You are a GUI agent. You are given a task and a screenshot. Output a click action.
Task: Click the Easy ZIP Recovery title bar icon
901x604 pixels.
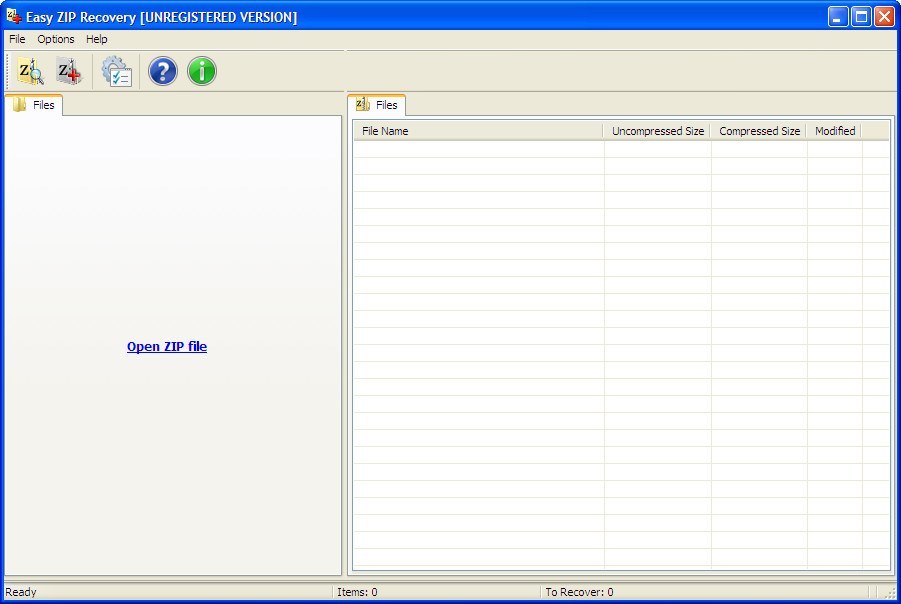(12, 16)
